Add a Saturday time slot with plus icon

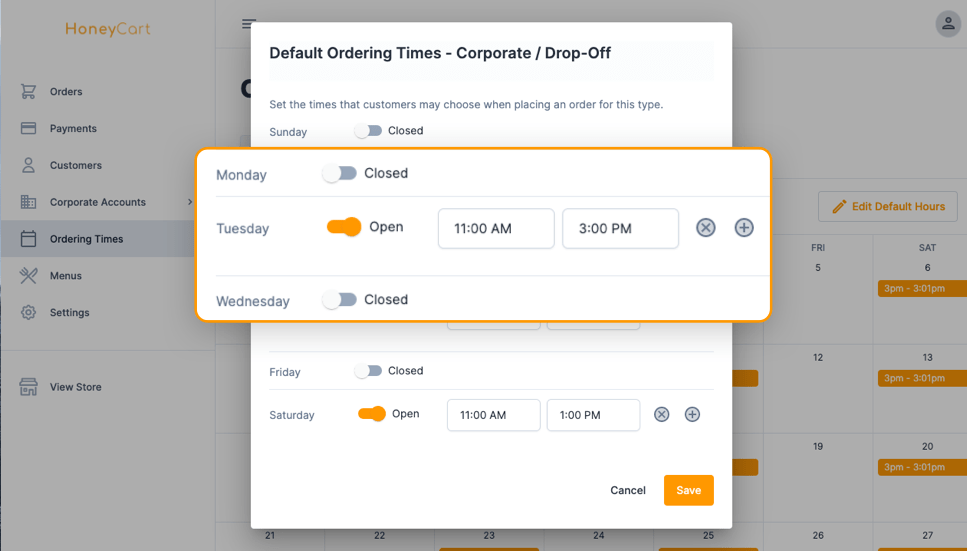[x=692, y=414]
